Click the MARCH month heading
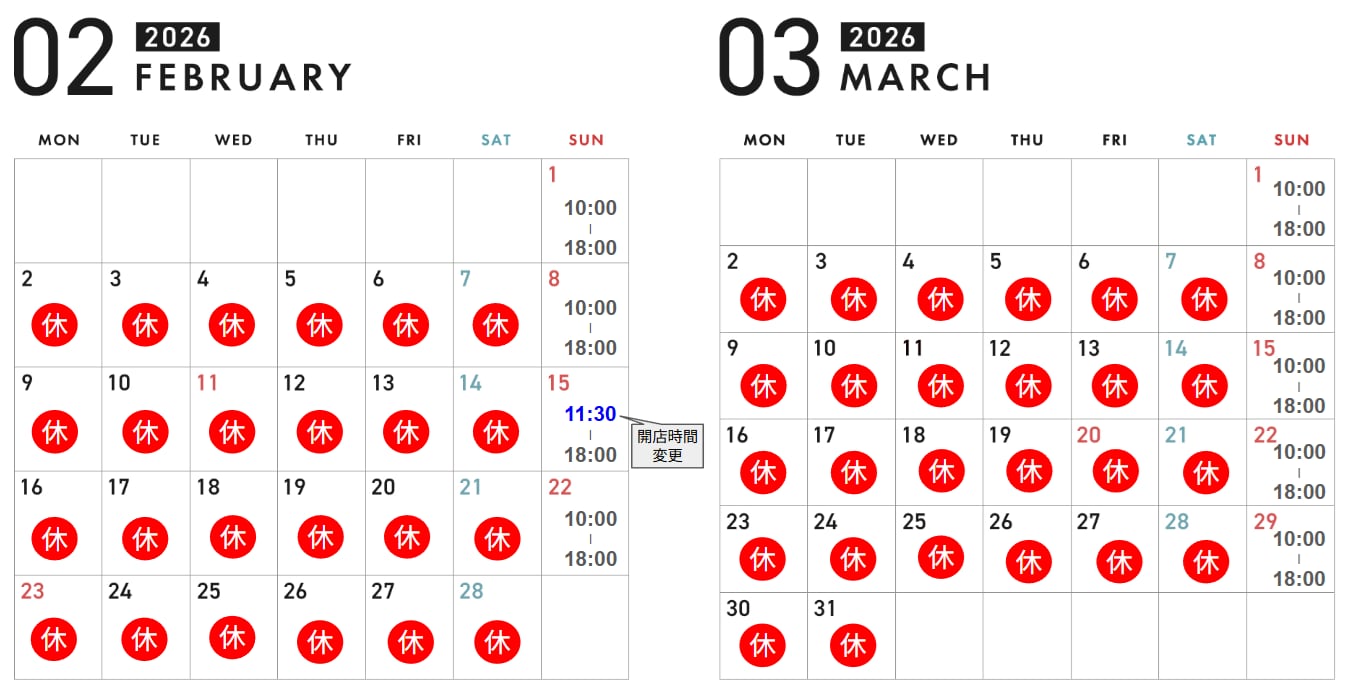 coord(915,77)
